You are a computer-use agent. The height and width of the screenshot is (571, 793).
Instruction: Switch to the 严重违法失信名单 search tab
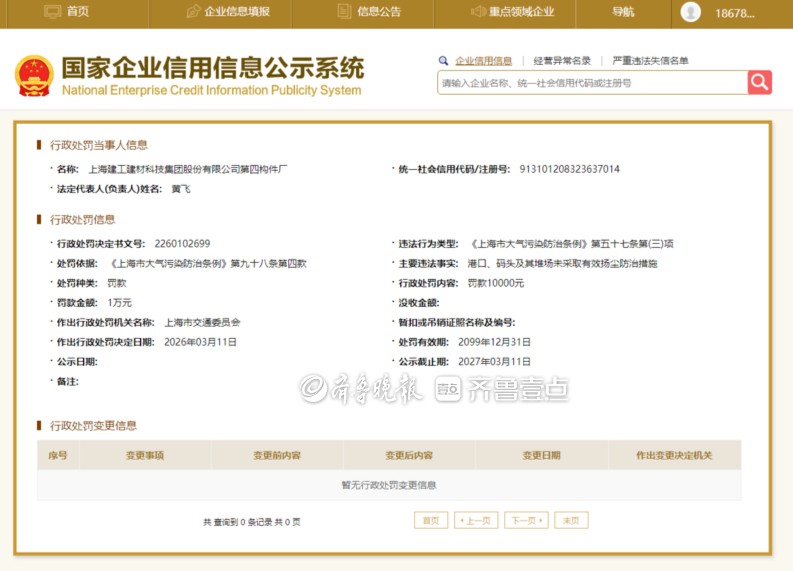[650, 61]
